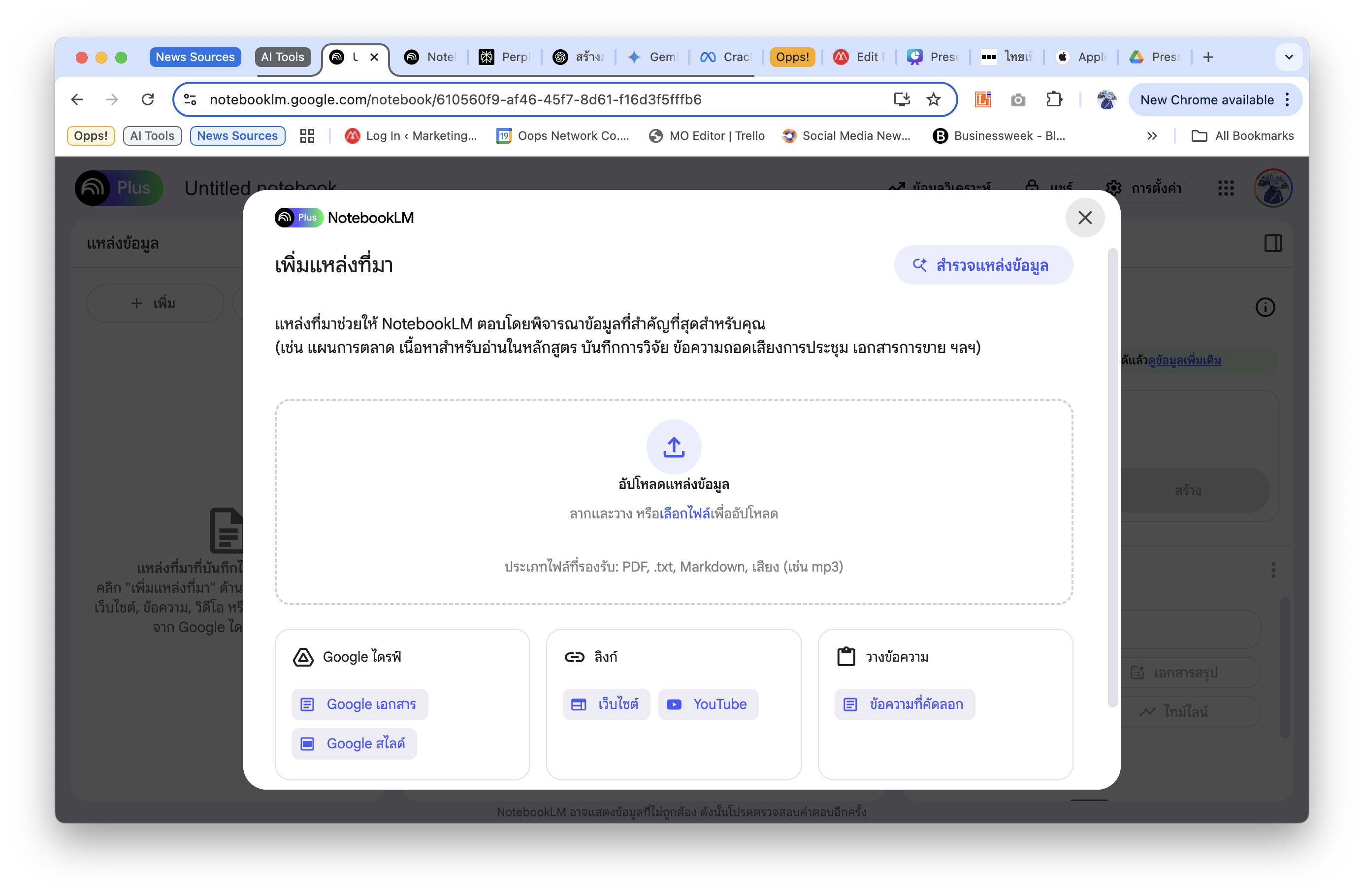1364x896 pixels.
Task: Open News Sources tab group
Action: click(195, 57)
